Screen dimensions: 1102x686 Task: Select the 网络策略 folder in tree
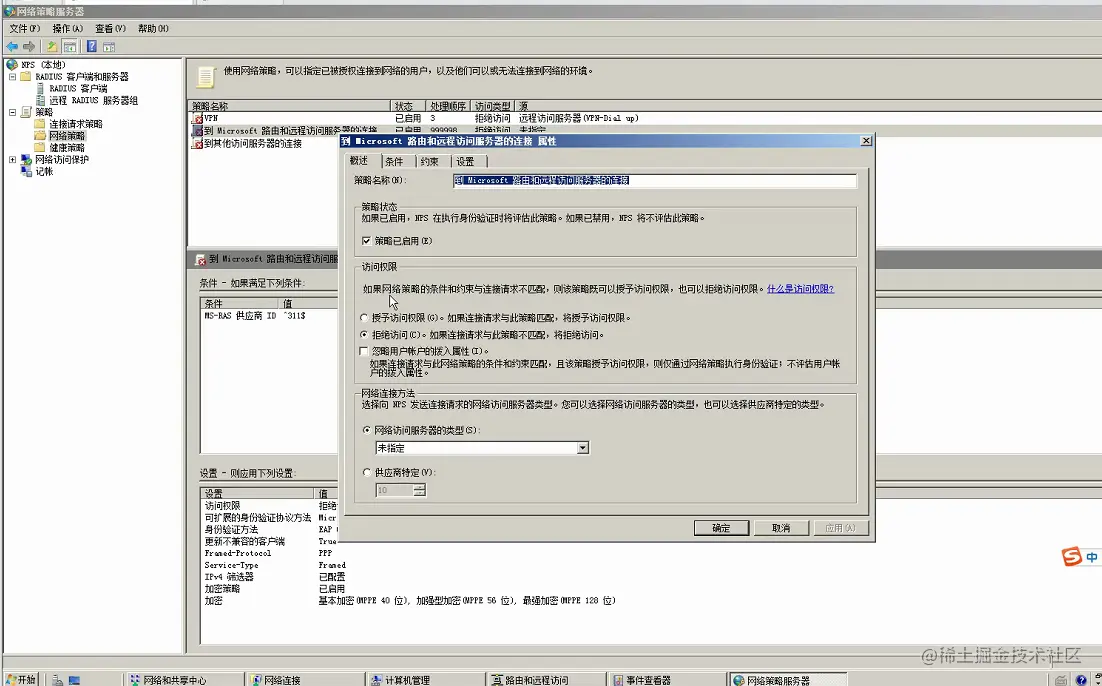tap(67, 136)
